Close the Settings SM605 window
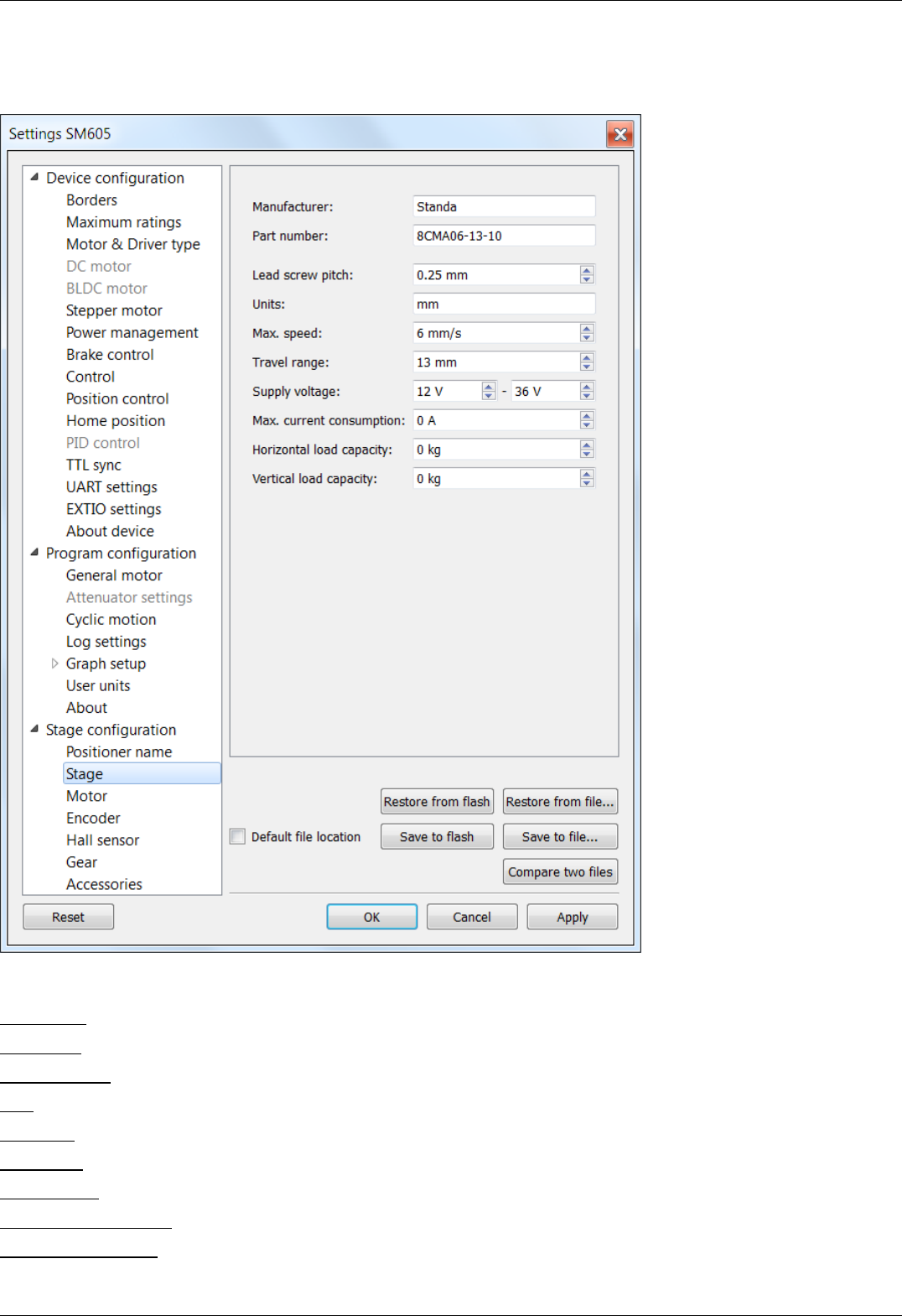The image size is (902, 1316). (619, 134)
